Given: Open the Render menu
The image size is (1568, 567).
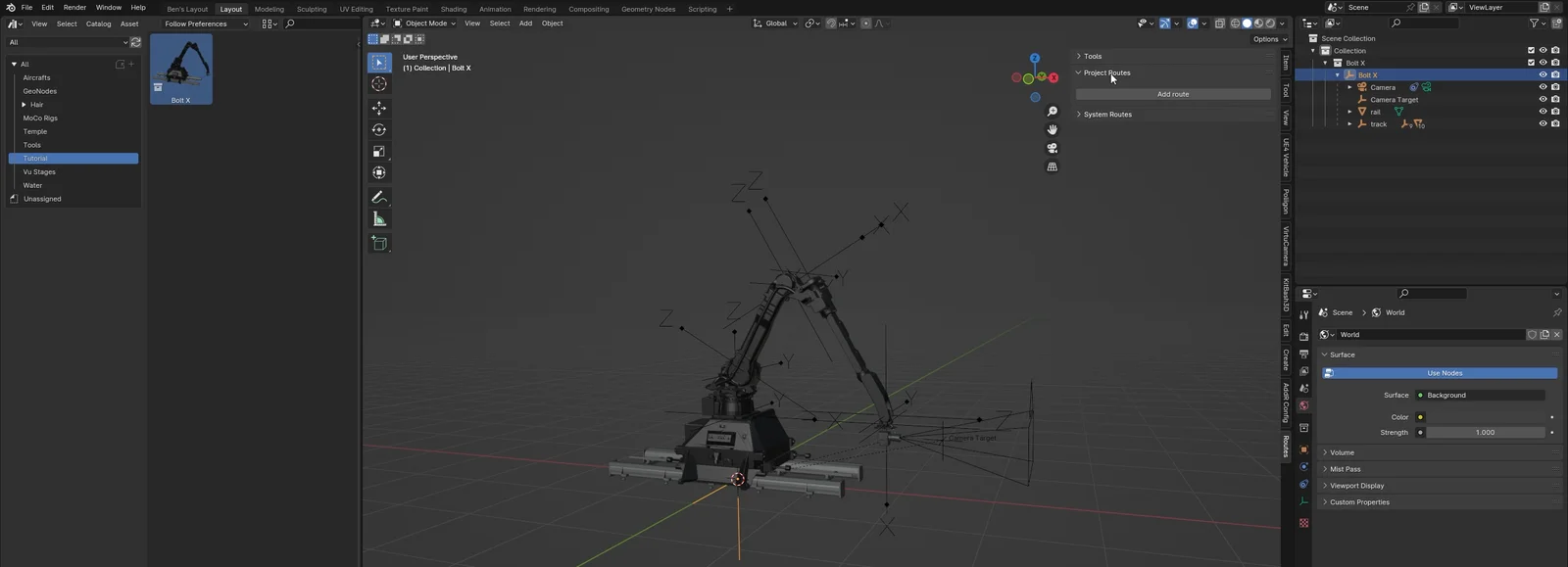Looking at the screenshot, I should click(x=74, y=8).
